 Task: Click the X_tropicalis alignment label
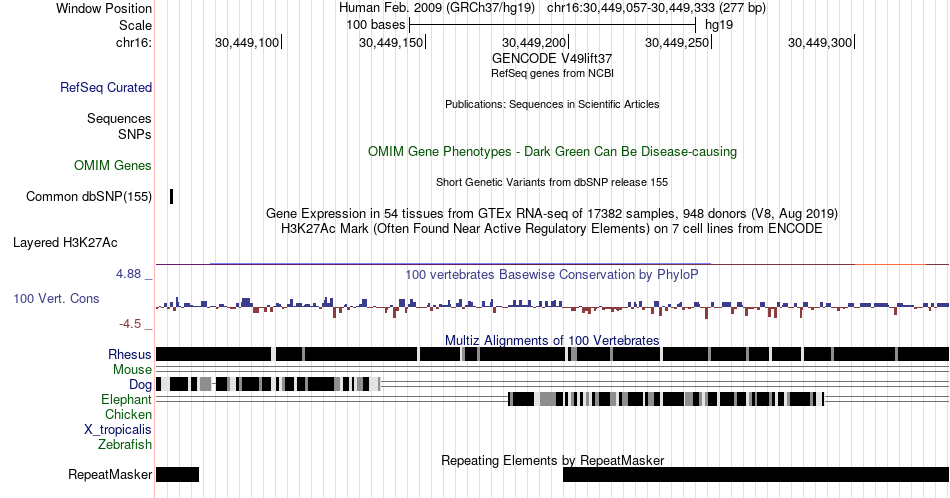tap(118, 429)
